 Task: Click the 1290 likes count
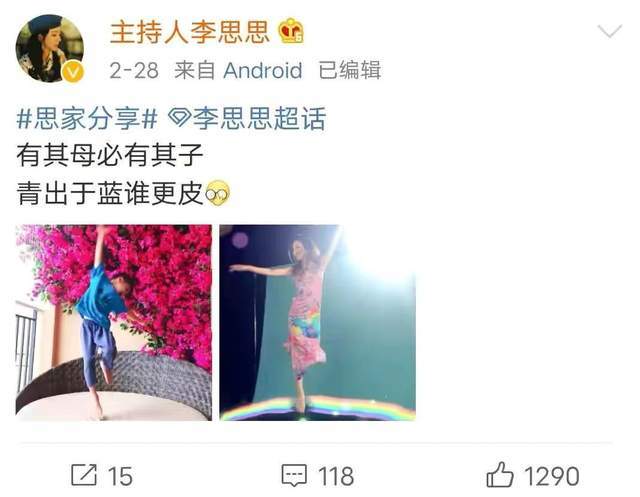pos(551,476)
